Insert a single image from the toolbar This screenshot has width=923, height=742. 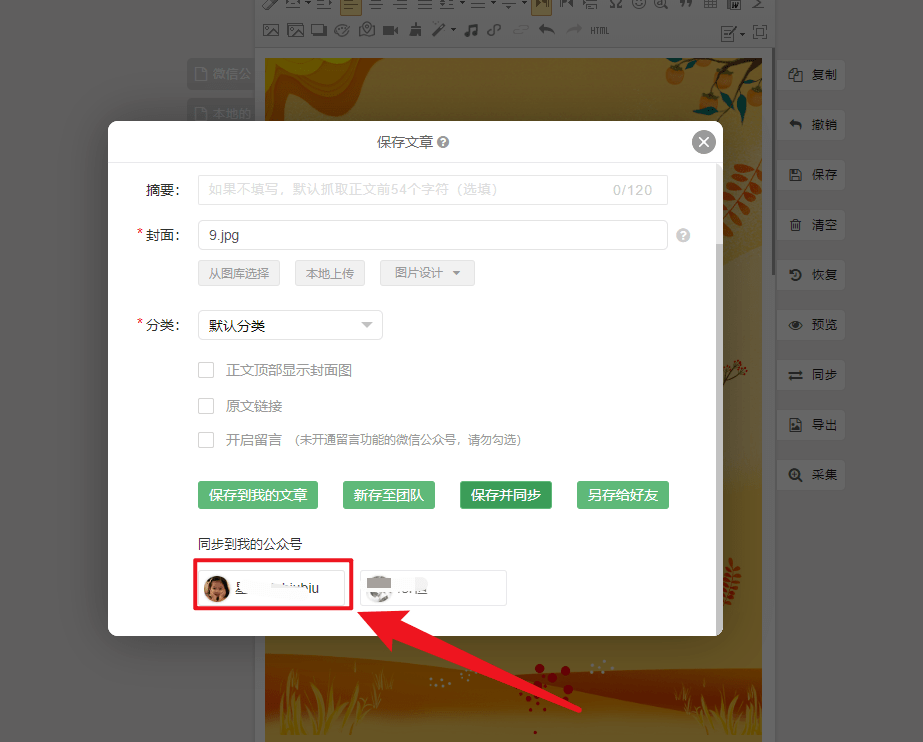[271, 31]
